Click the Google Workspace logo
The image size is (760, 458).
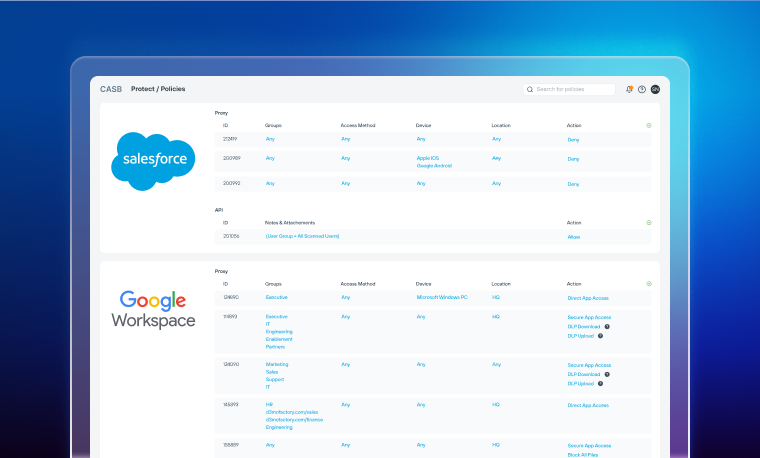tap(154, 309)
